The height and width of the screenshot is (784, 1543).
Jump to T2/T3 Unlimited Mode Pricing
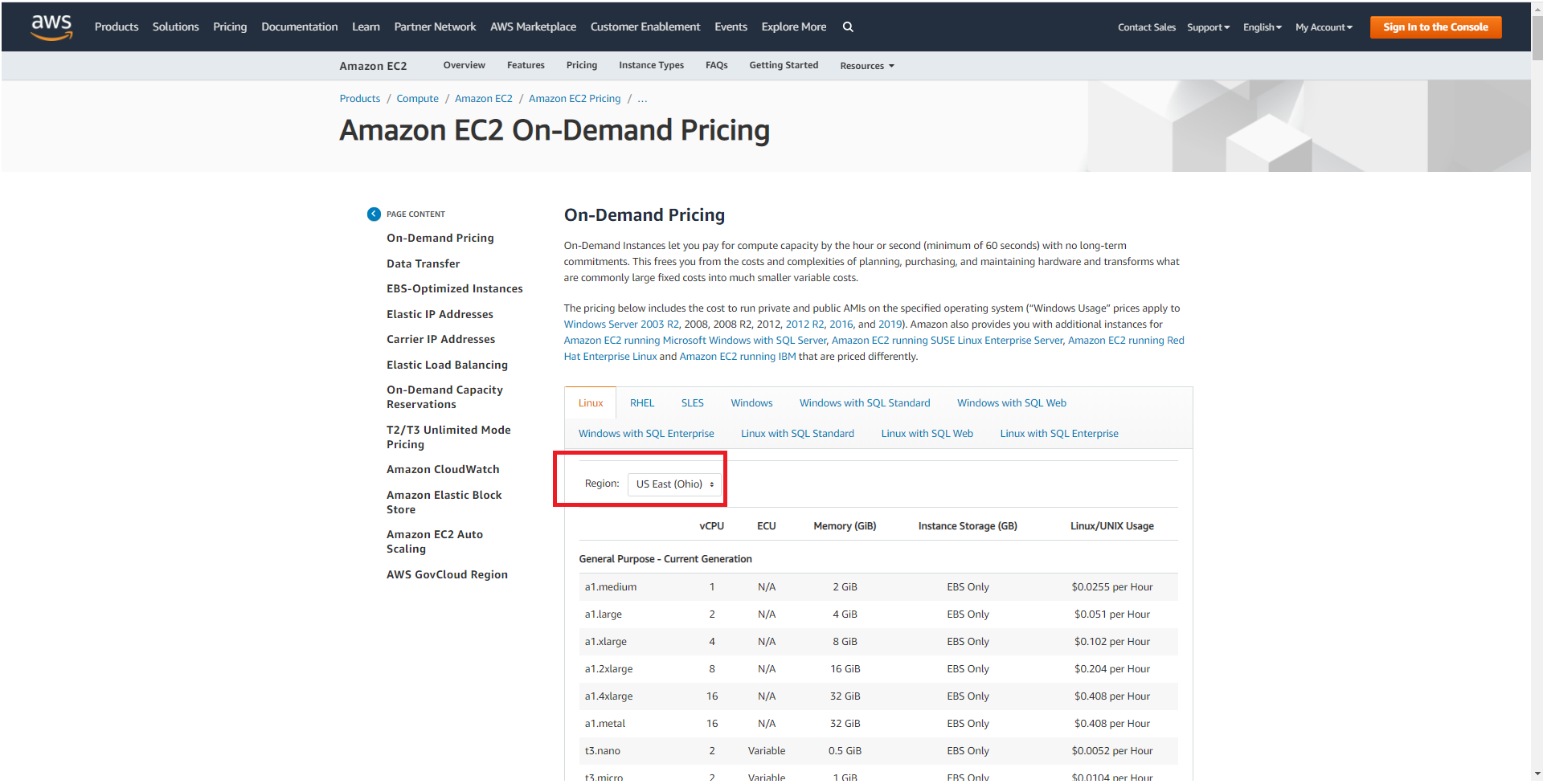click(x=448, y=437)
